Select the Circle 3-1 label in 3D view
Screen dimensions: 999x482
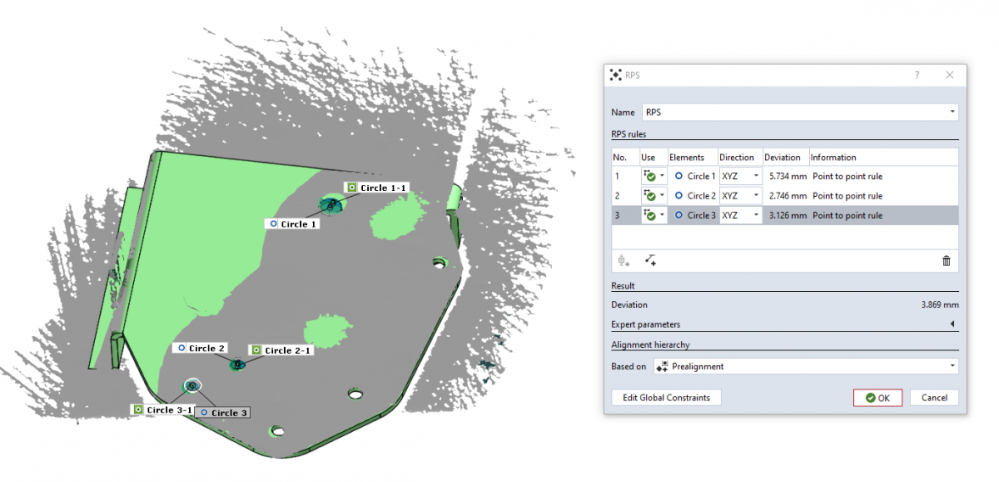click(162, 410)
